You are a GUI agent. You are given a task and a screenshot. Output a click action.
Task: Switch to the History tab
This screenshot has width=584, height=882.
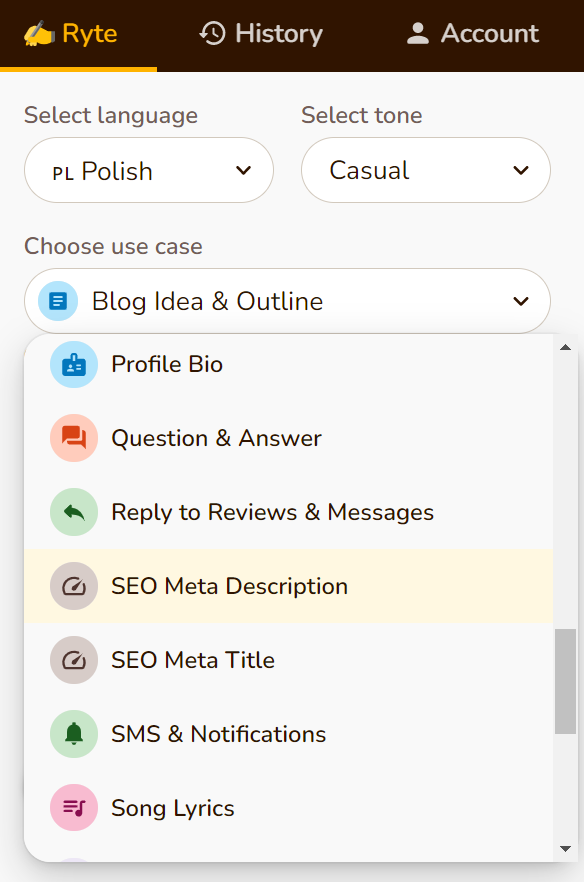pos(261,34)
